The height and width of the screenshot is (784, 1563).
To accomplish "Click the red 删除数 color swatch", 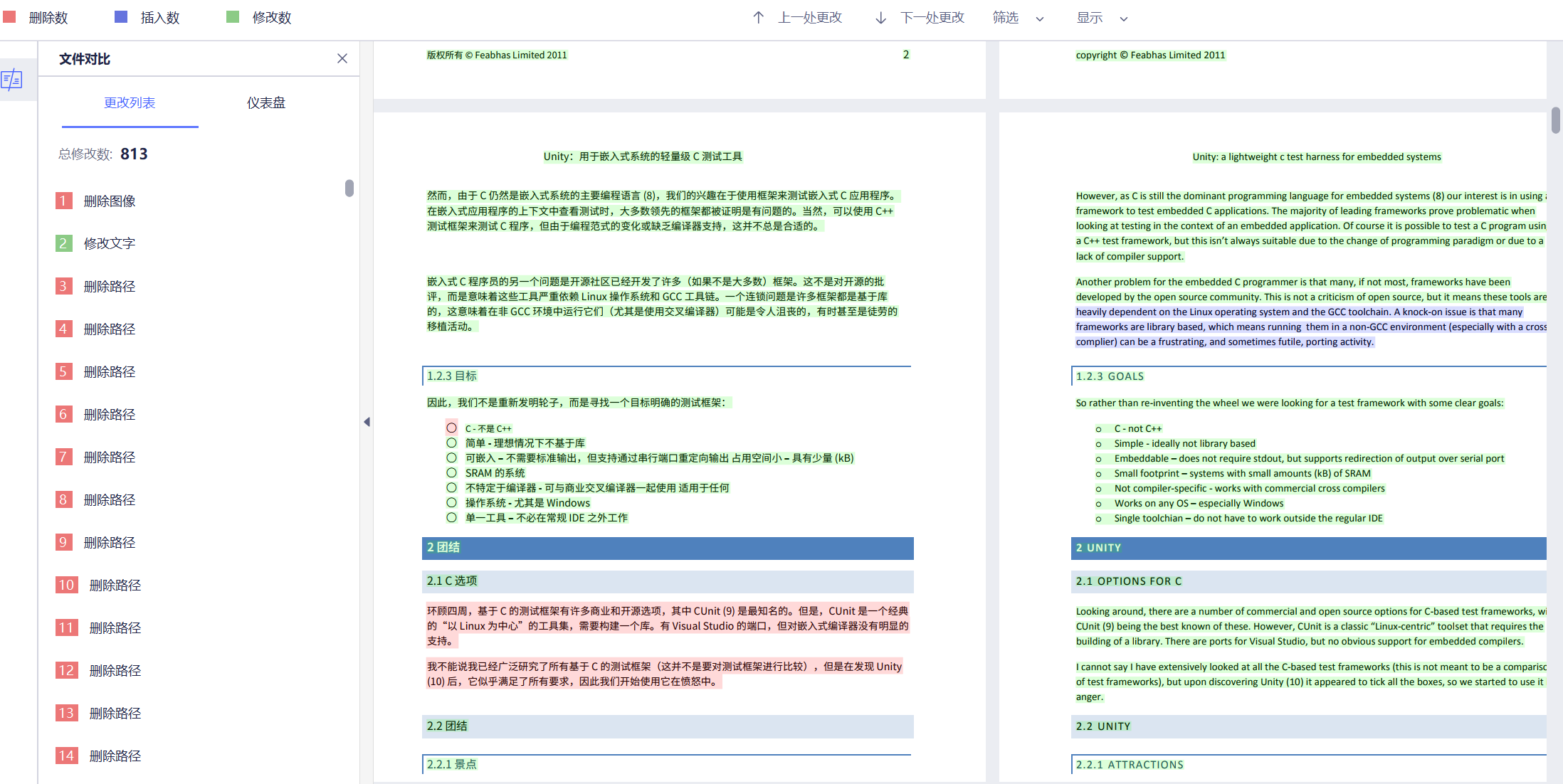I will (x=9, y=16).
